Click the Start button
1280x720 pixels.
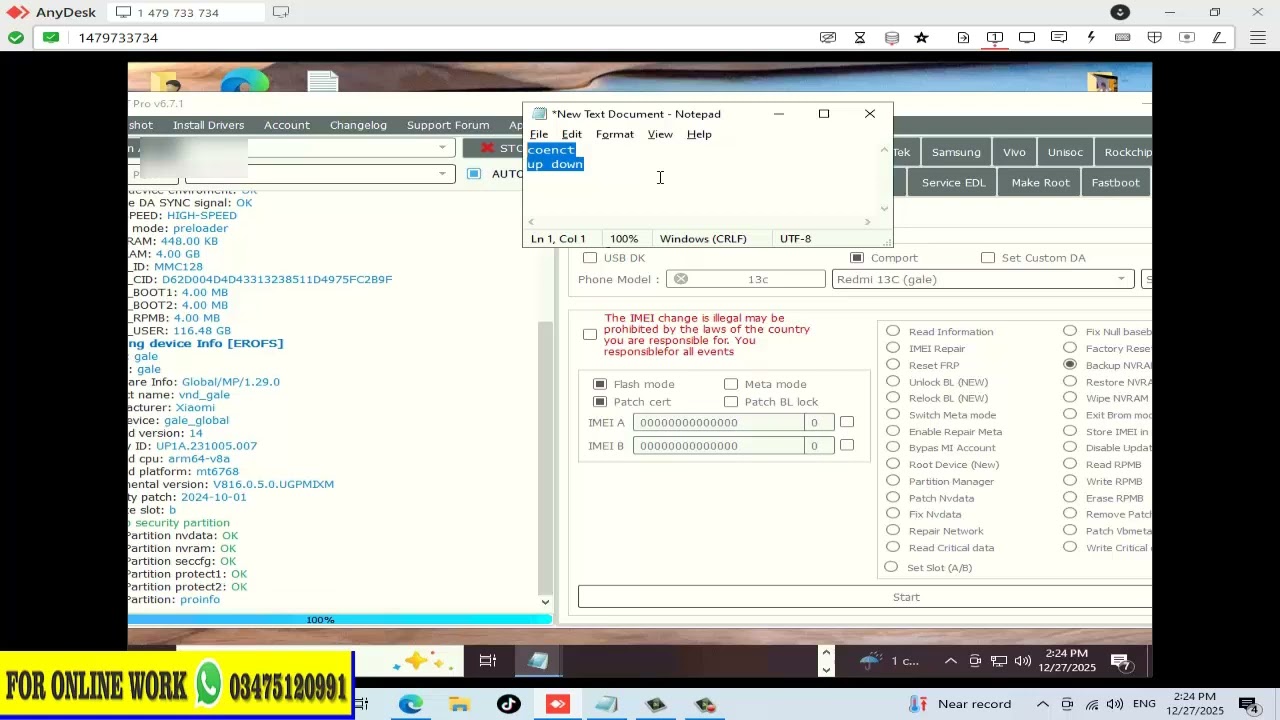click(x=865, y=597)
